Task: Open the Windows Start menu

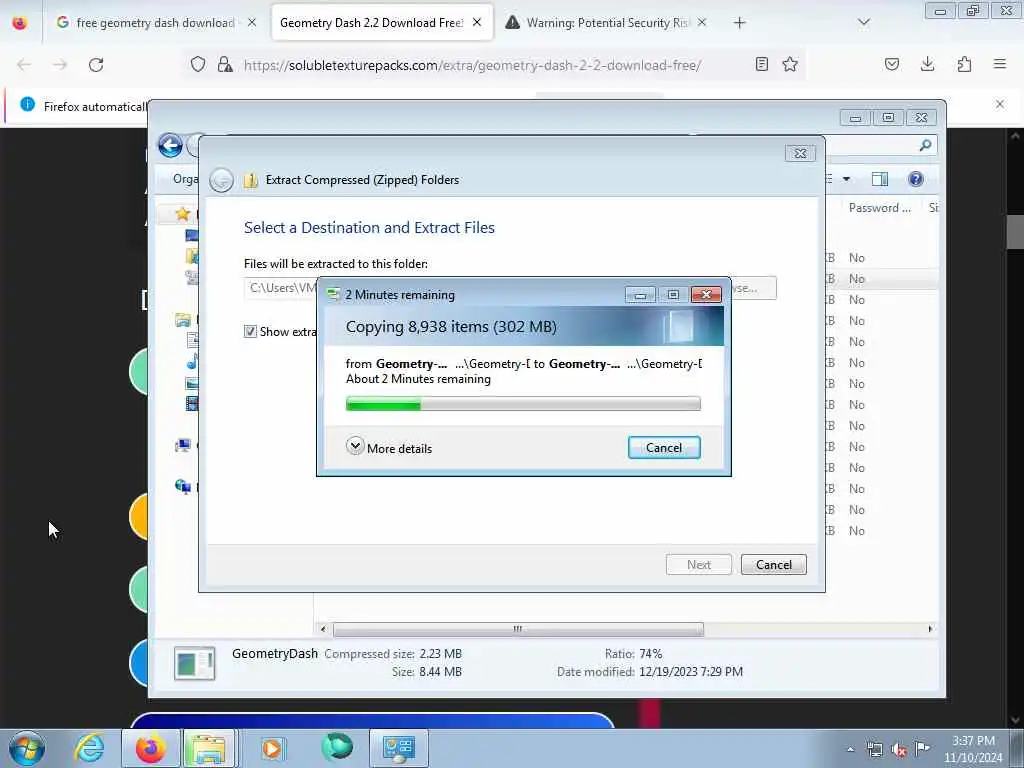Action: click(x=27, y=748)
